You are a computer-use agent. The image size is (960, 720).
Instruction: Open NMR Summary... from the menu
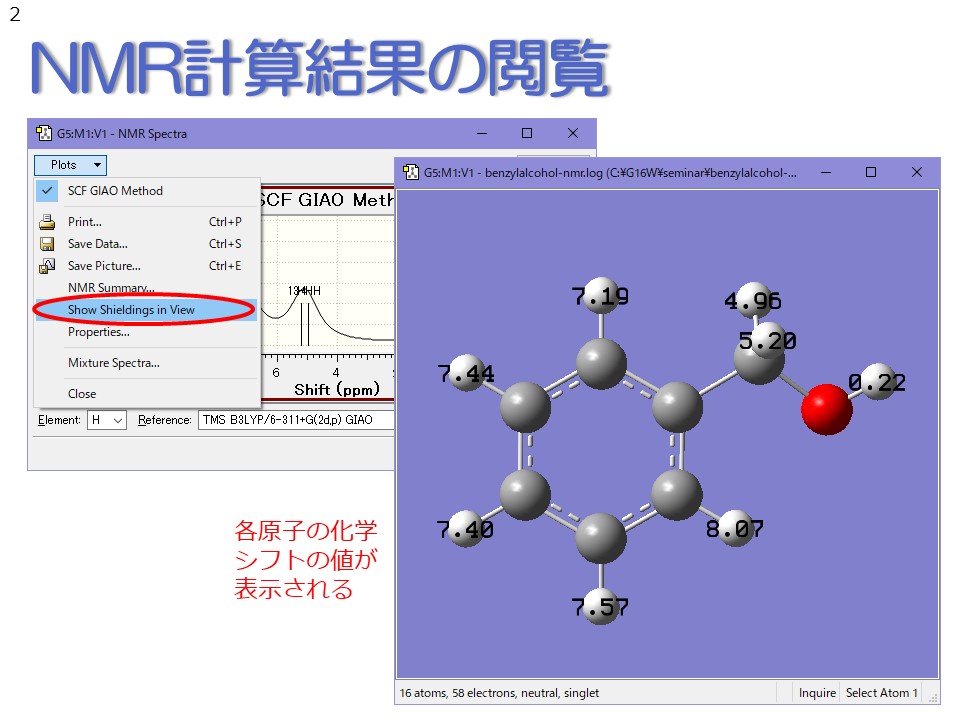pyautogui.click(x=147, y=288)
